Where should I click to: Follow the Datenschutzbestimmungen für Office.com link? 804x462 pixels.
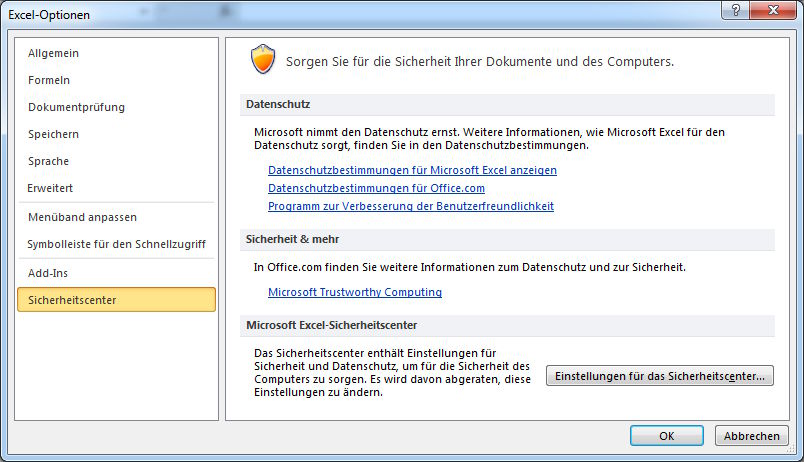[x=376, y=188]
